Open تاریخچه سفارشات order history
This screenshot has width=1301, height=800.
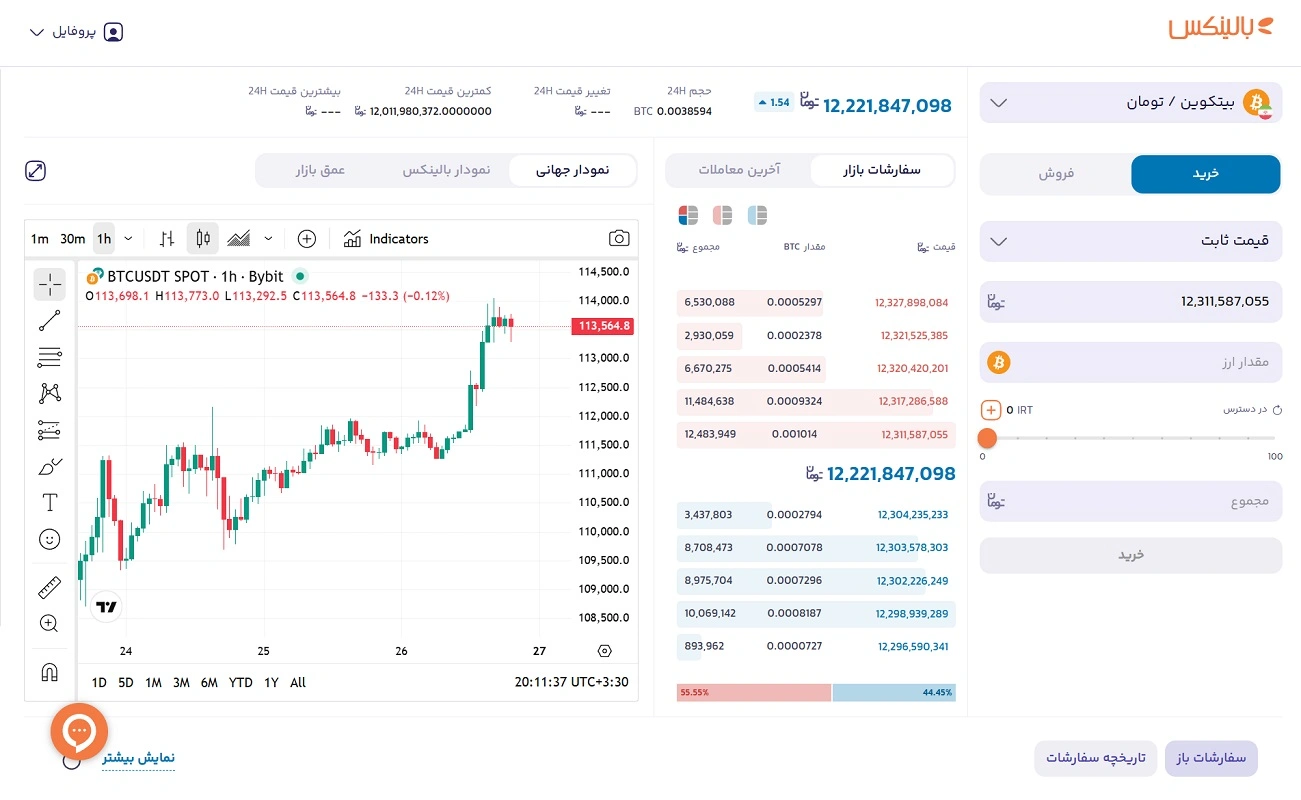click(1095, 758)
